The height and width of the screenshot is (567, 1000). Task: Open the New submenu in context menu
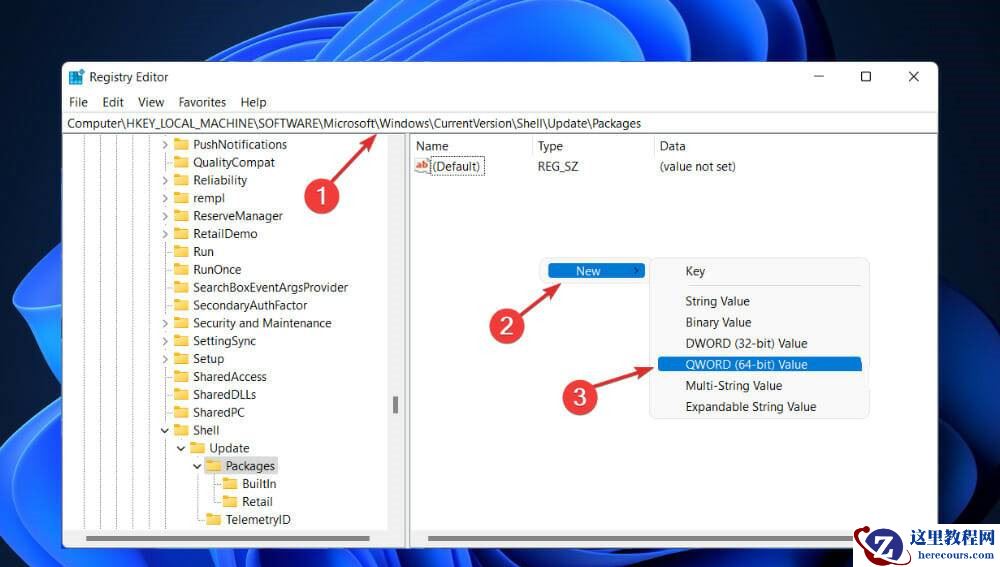pos(596,271)
